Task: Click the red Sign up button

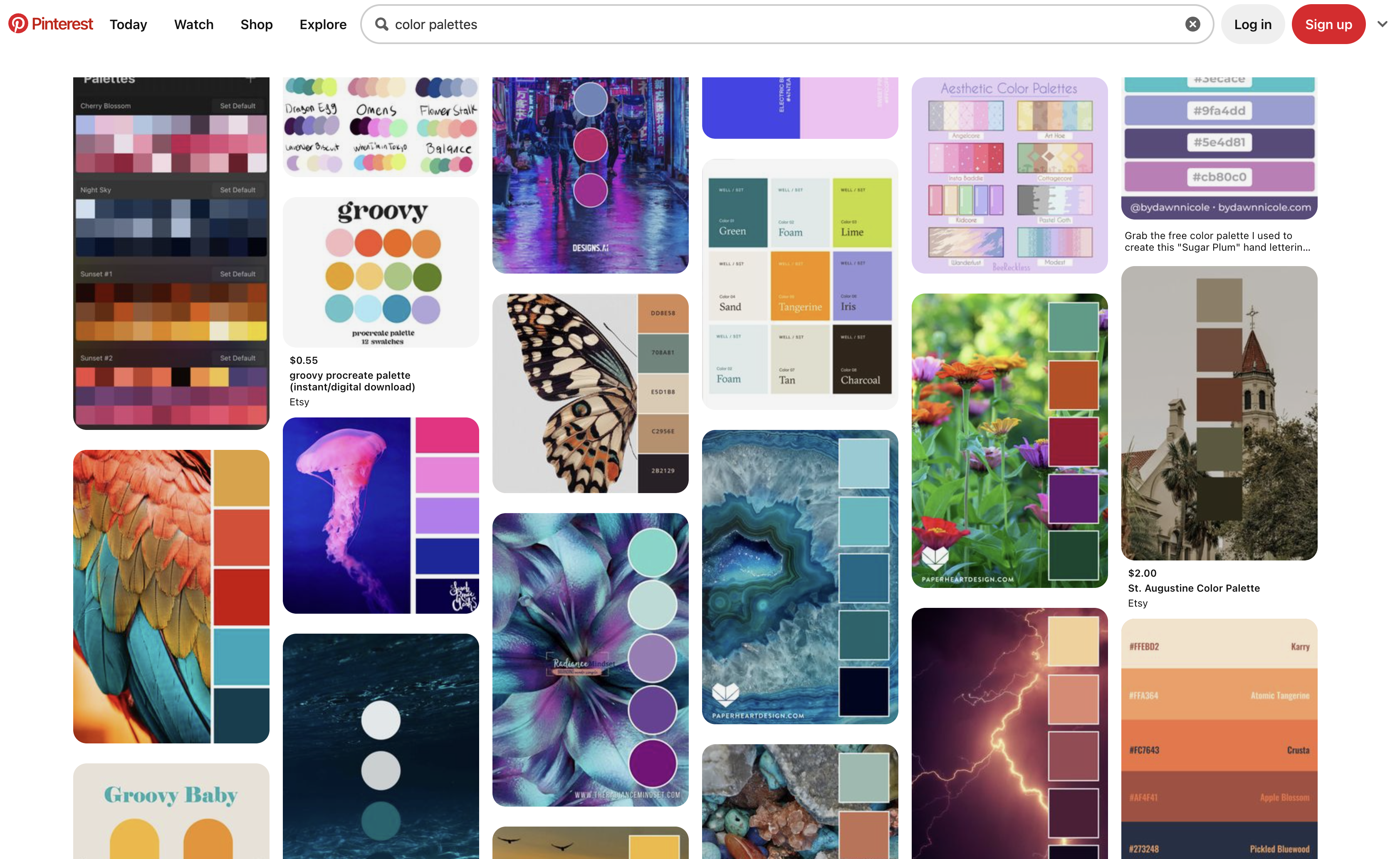Action: pyautogui.click(x=1328, y=25)
